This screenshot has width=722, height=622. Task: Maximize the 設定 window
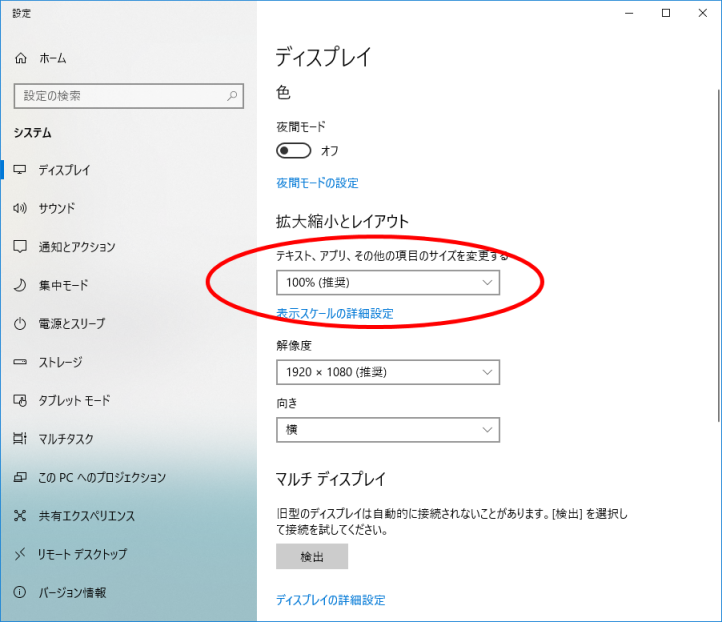(666, 13)
